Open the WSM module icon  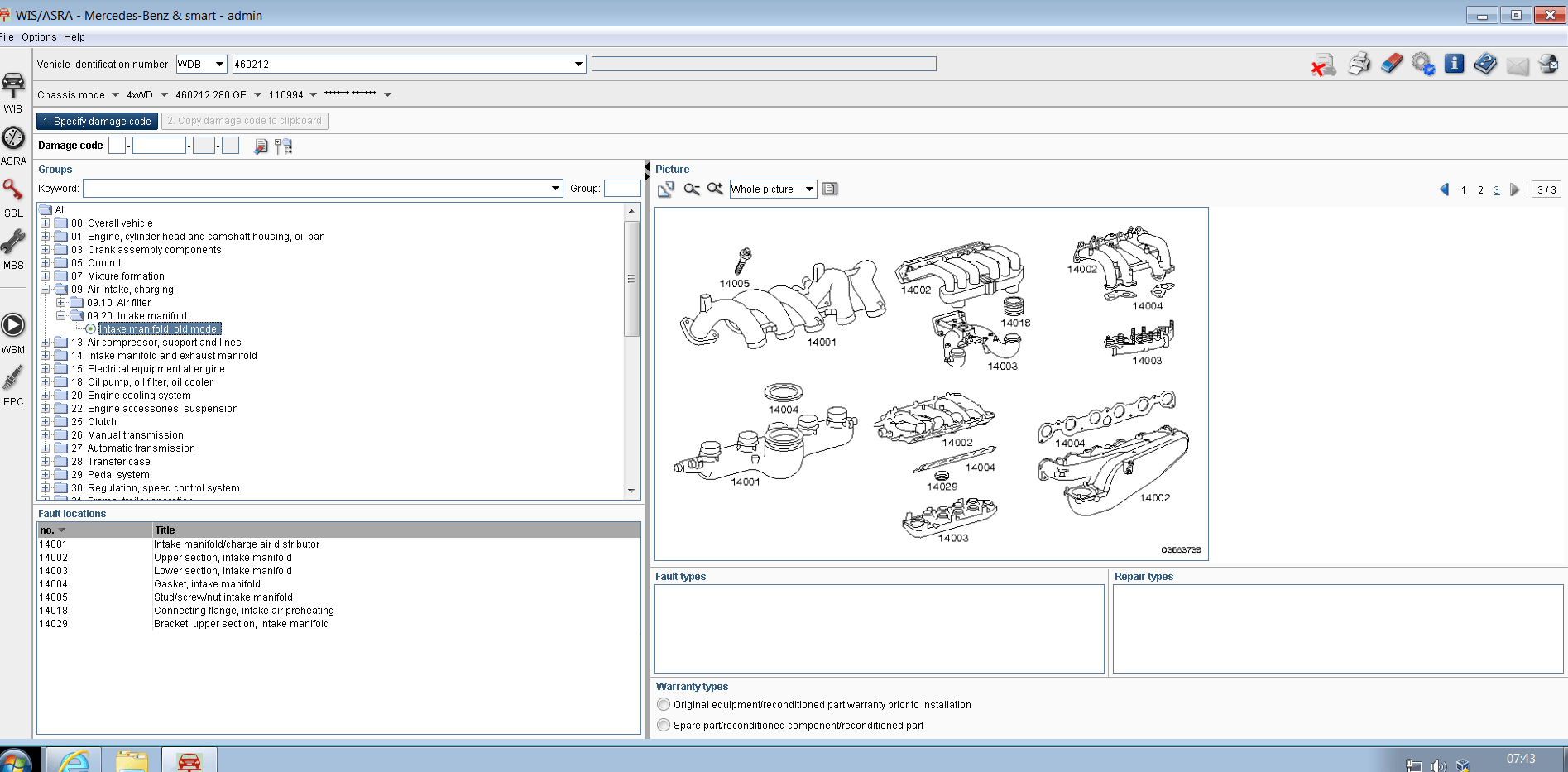tap(13, 326)
